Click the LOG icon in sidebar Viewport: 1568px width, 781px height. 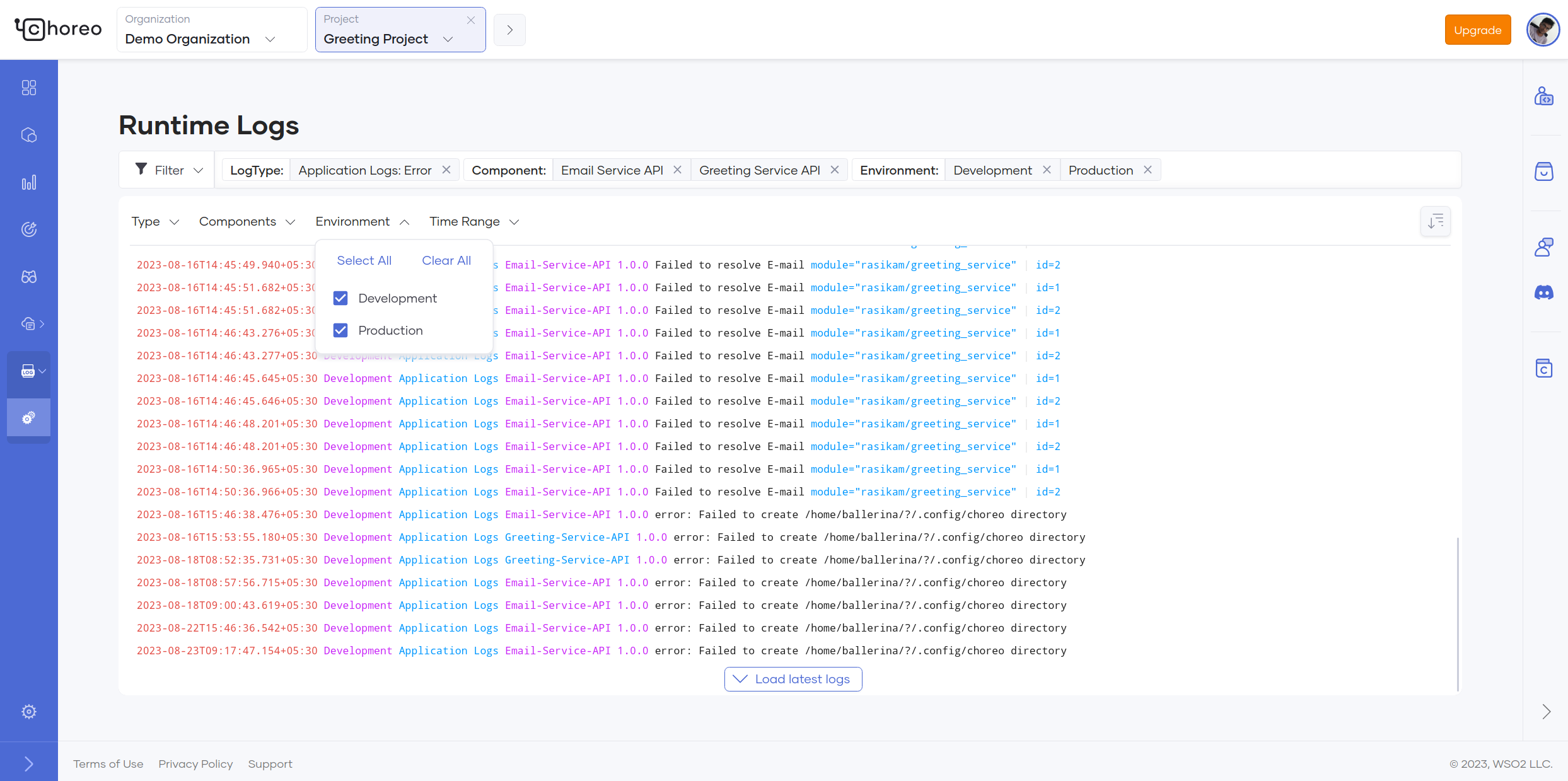click(x=28, y=371)
